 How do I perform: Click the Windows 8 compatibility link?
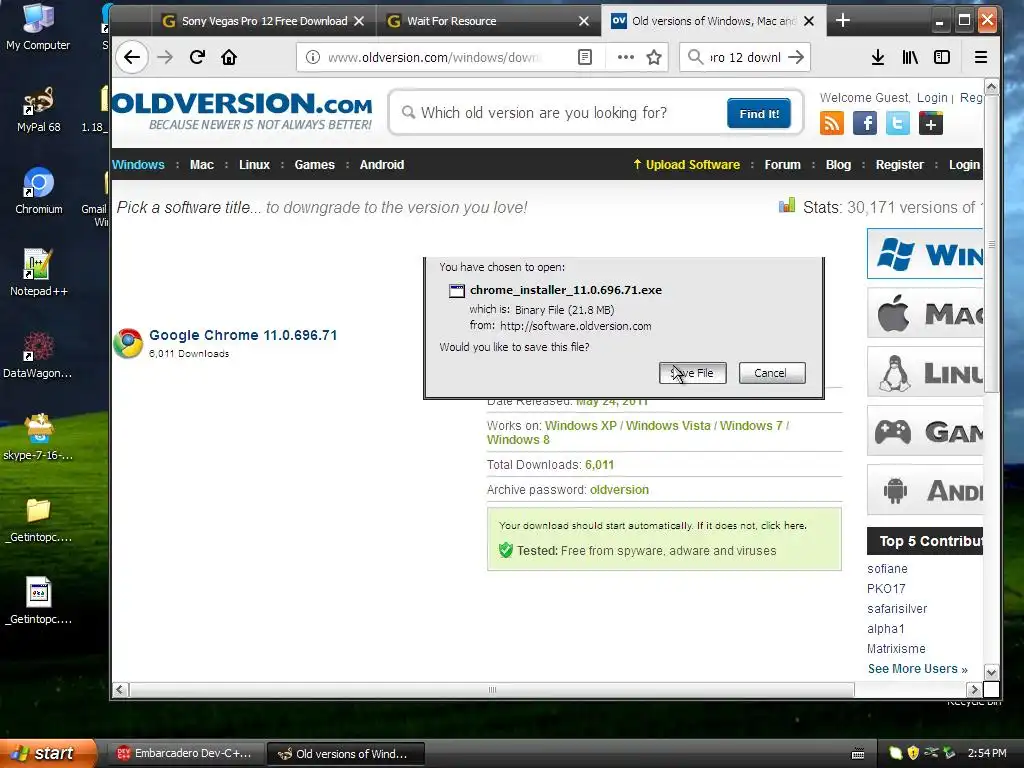pyautogui.click(x=518, y=440)
